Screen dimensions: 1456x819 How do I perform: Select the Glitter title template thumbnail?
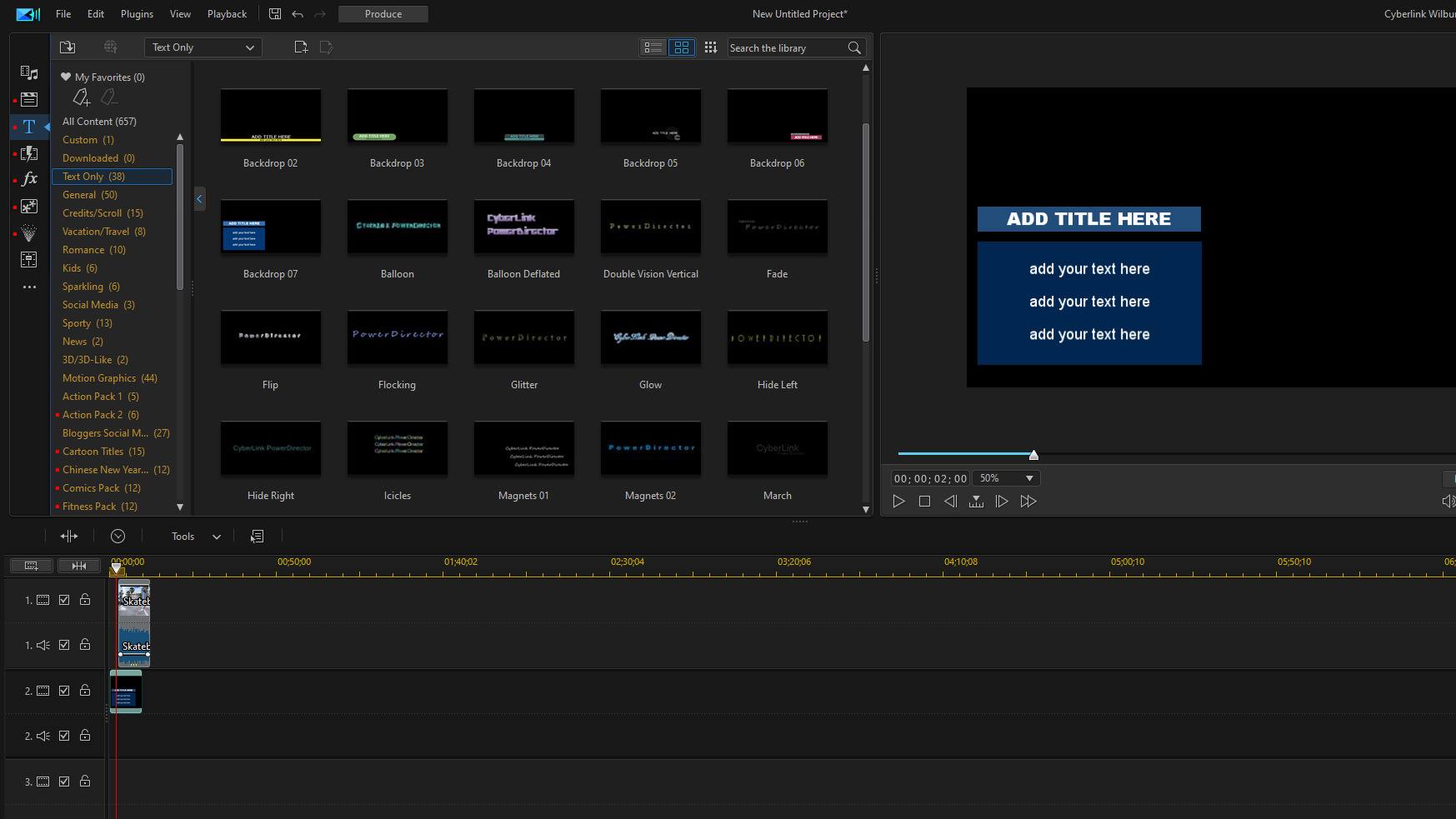click(x=523, y=337)
